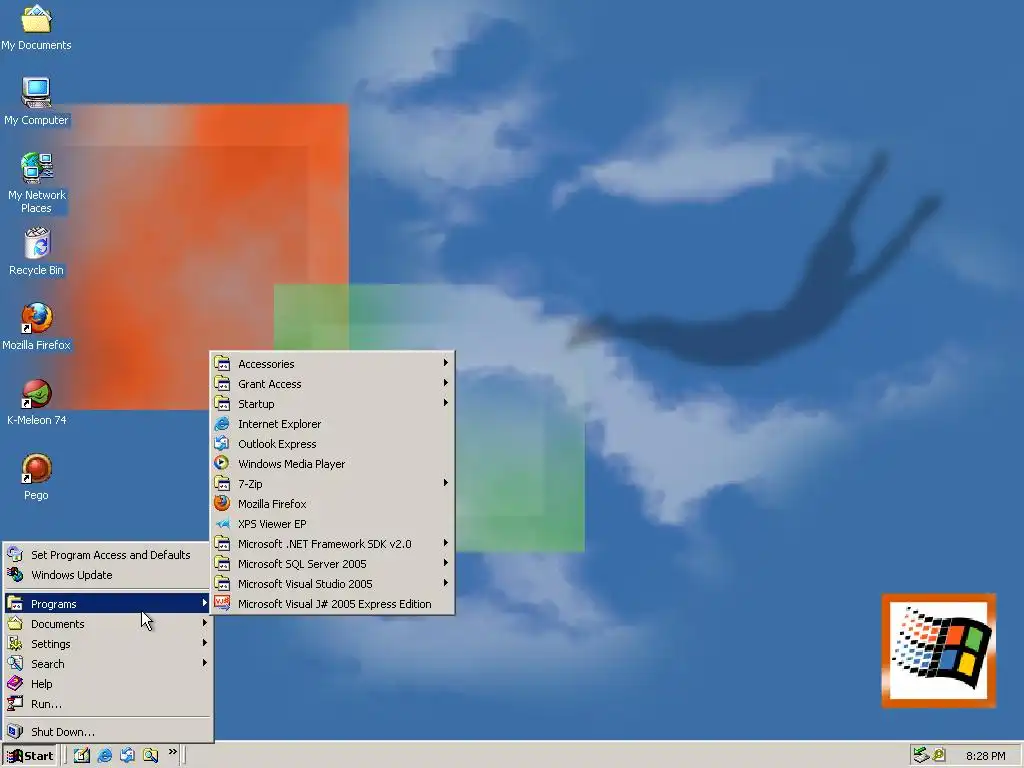Expand the quick launch overflow chevron
This screenshot has width=1024, height=768.
(x=172, y=752)
